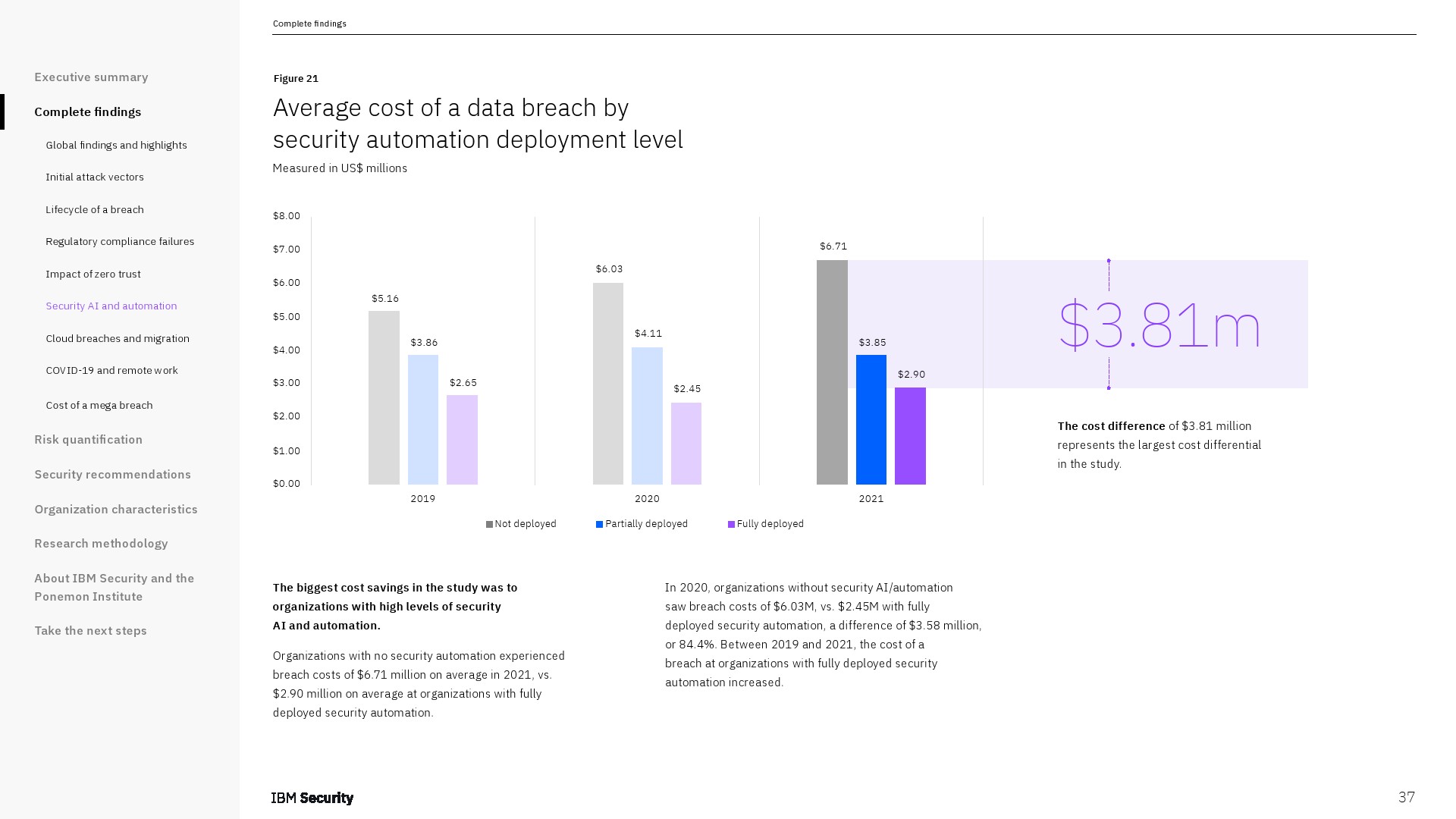Open Research methodology section

pyautogui.click(x=101, y=543)
